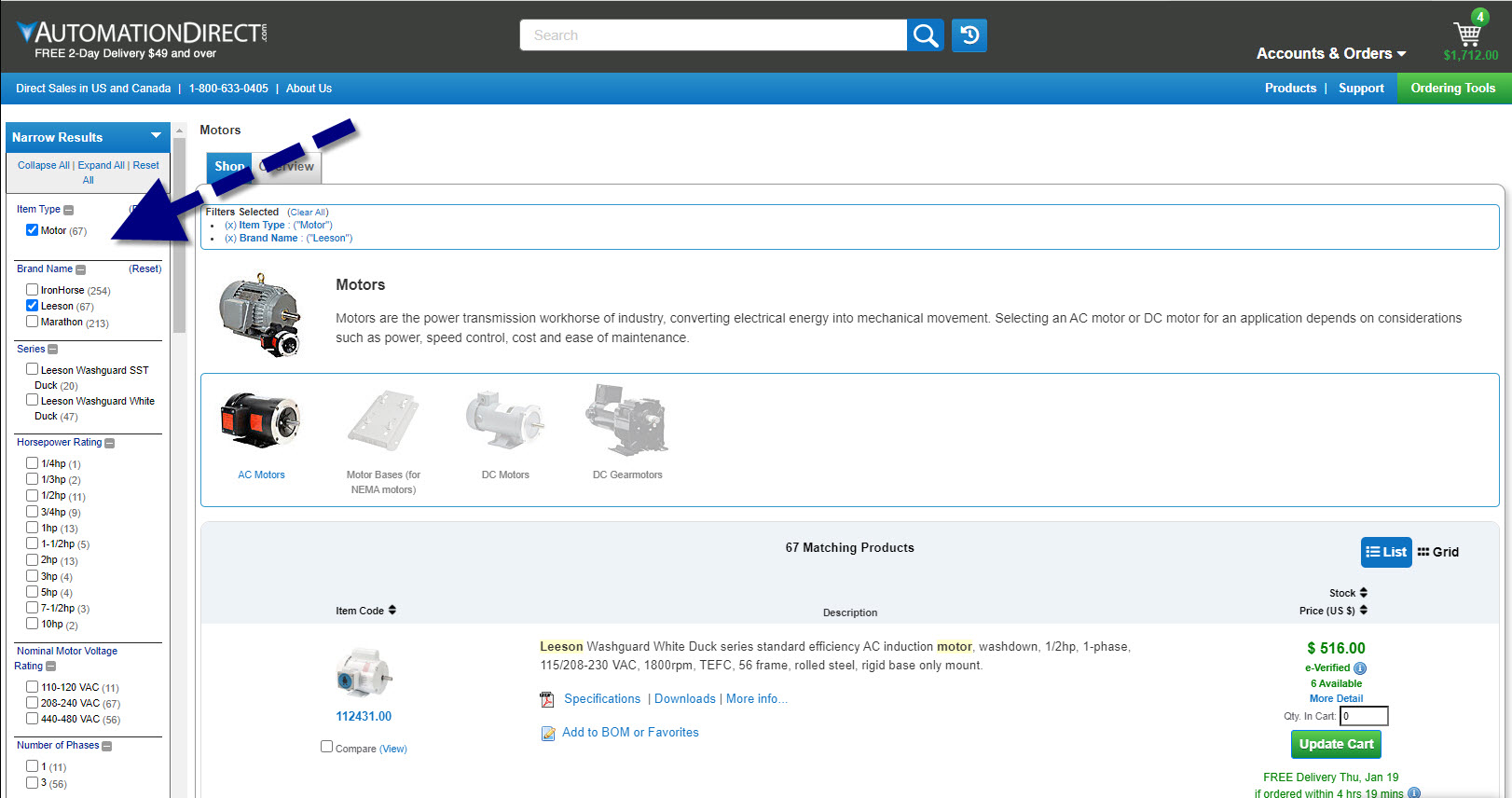Open the Motor Bases category thumbnail
This screenshot has width=1512, height=798.
coord(383,420)
